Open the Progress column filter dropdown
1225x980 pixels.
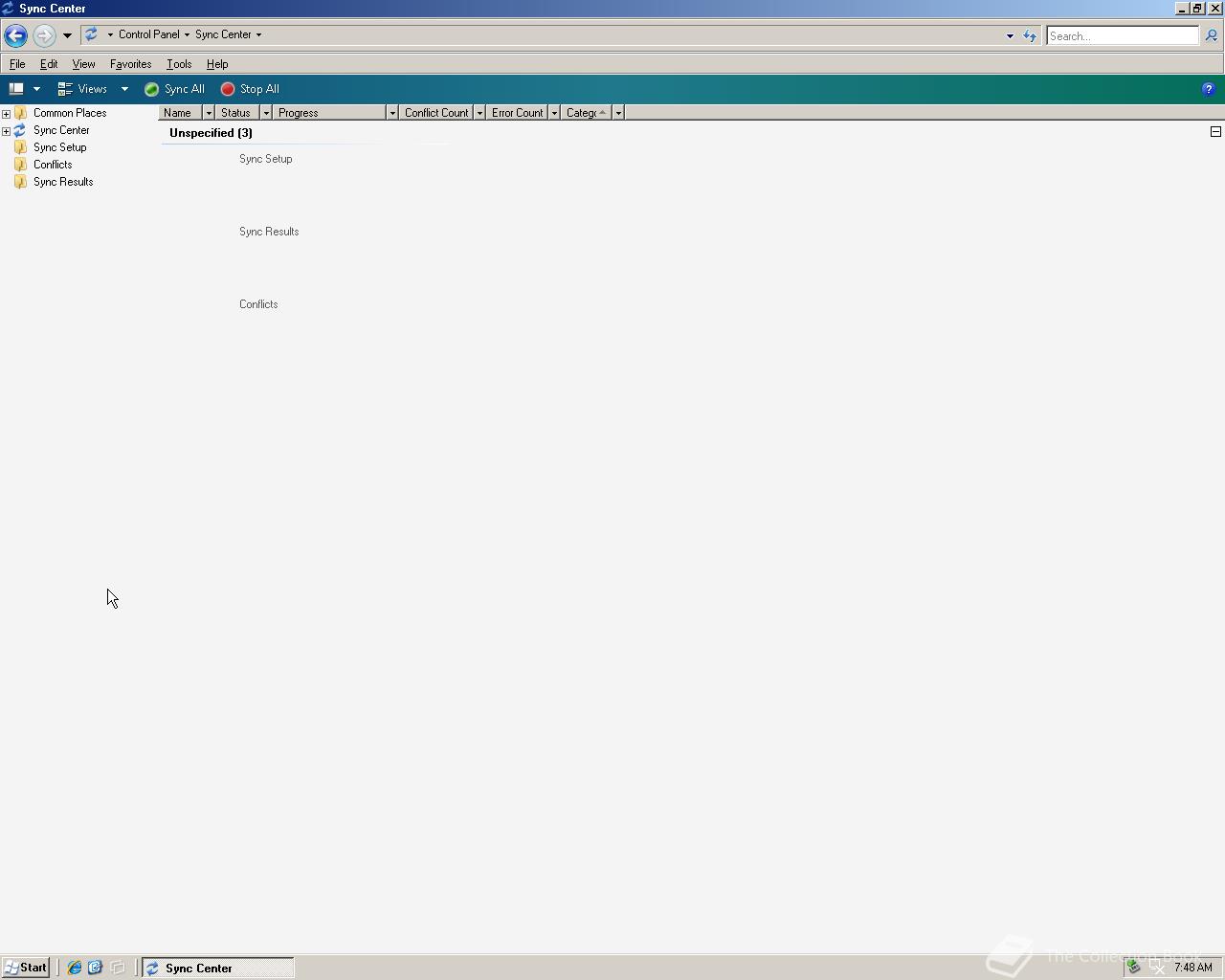tap(392, 113)
